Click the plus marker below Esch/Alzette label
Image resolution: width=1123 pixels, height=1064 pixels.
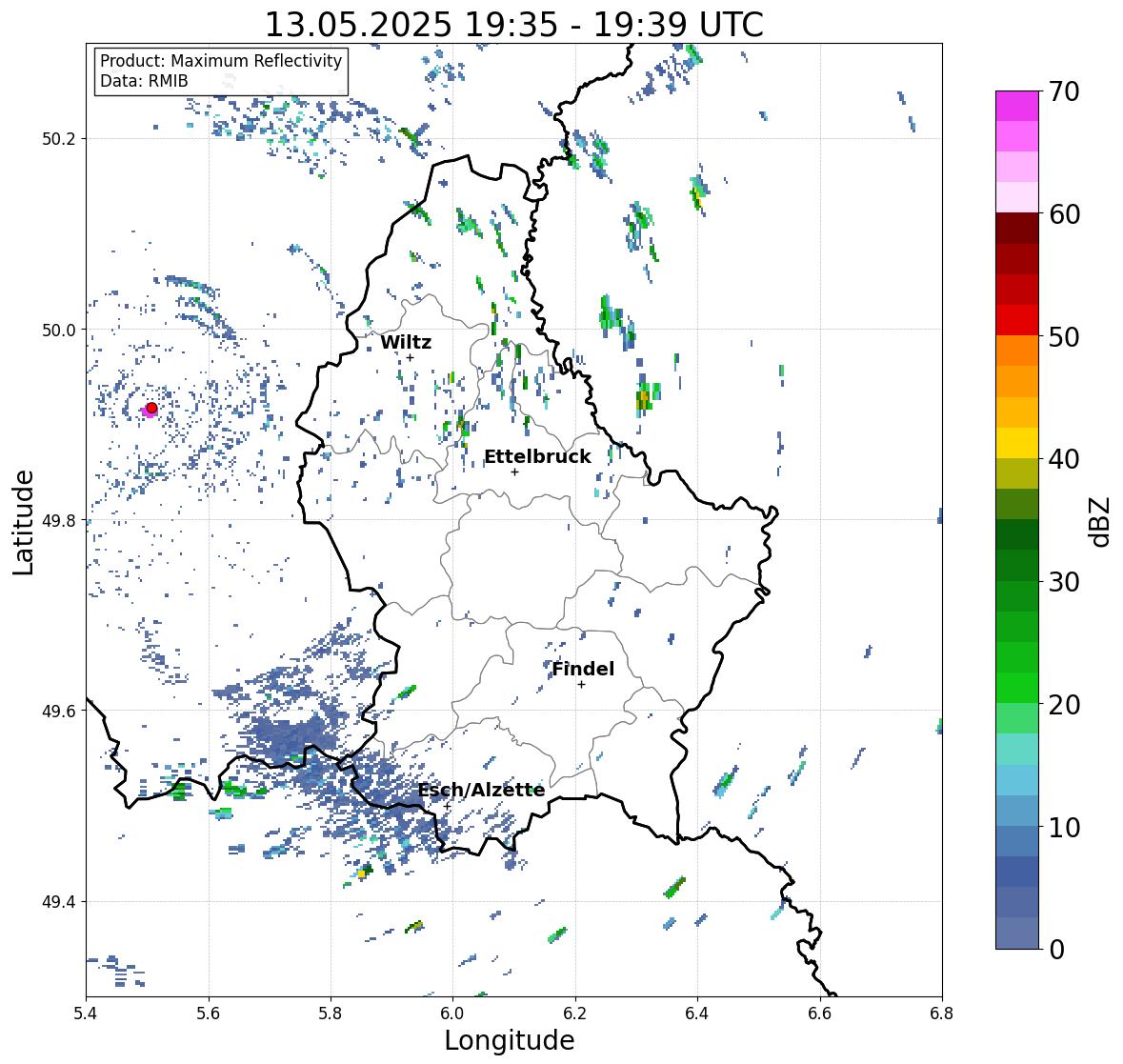pyautogui.click(x=447, y=806)
